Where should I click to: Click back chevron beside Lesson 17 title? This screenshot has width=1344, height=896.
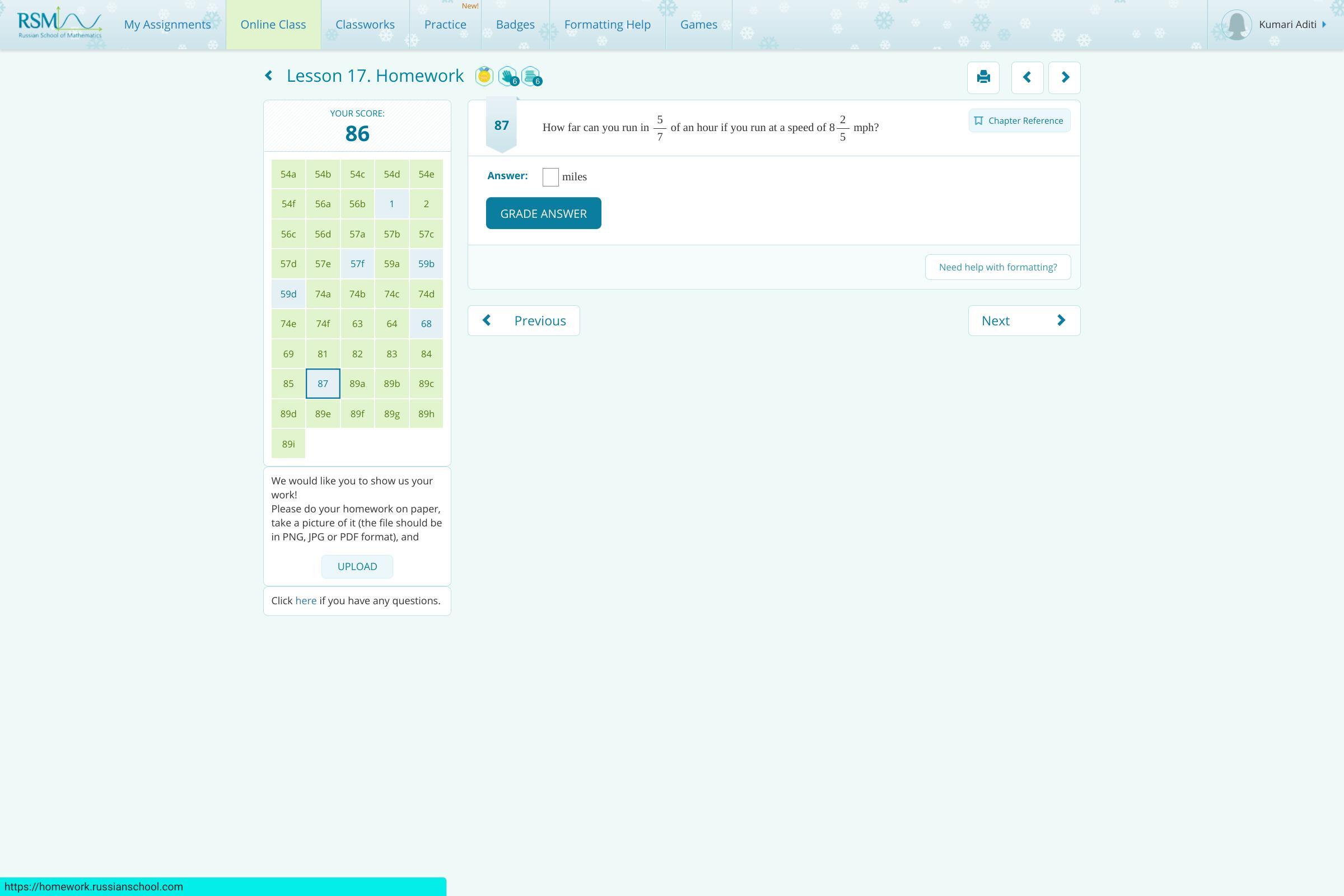[269, 76]
